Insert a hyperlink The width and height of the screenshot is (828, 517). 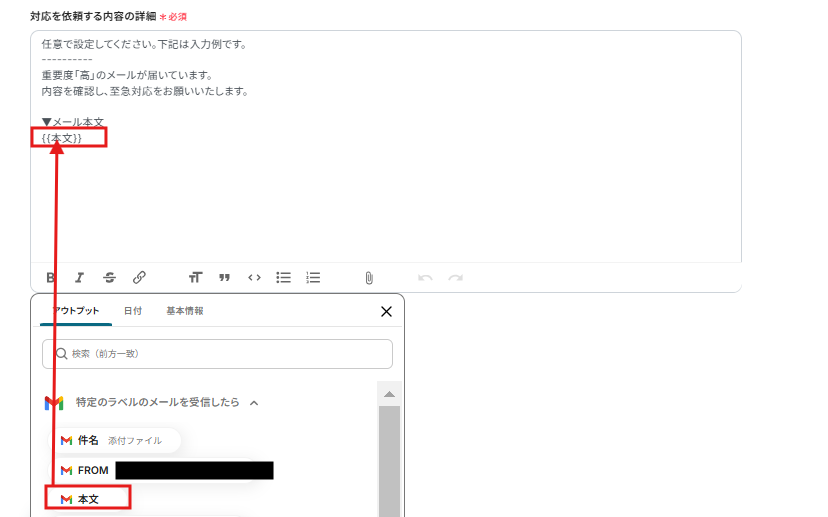pos(139,277)
